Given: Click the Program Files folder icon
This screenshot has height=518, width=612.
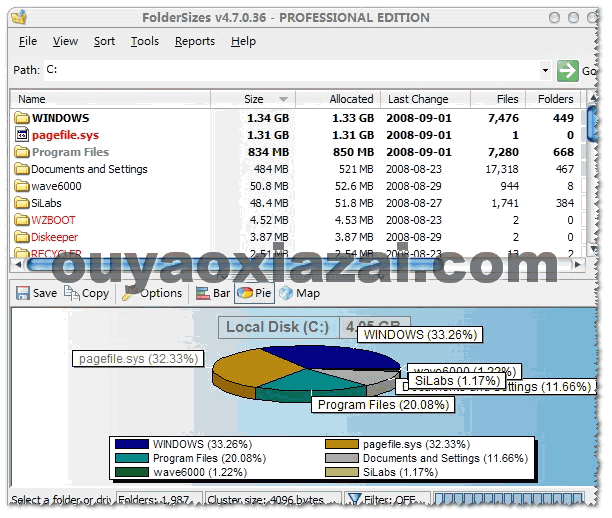Looking at the screenshot, I should 22,151.
